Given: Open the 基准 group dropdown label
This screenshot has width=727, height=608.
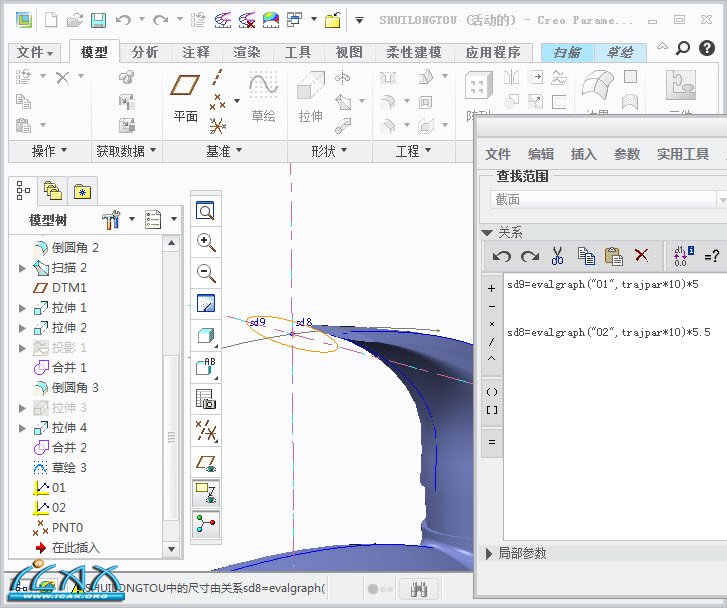Looking at the screenshot, I should pyautogui.click(x=218, y=151).
